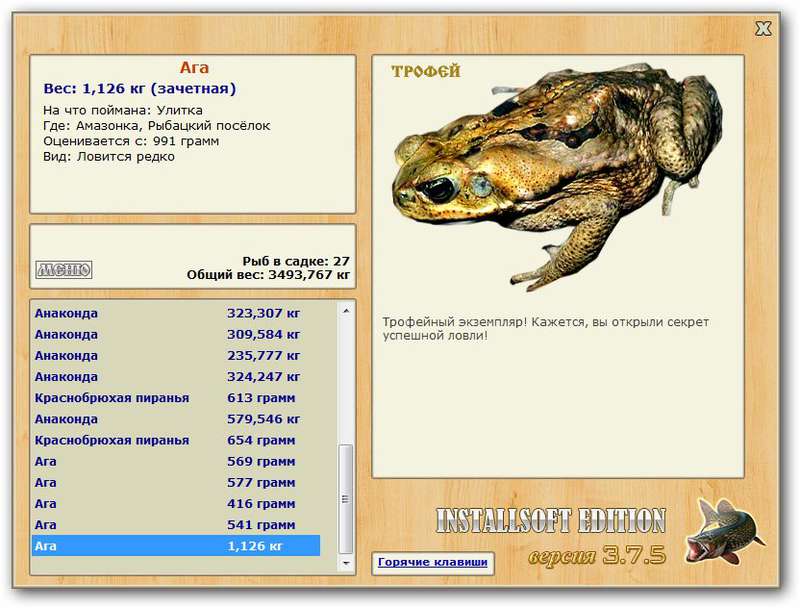This screenshot has height=608, width=800.
Task: Open the Горячие клавиши link
Action: pos(433,562)
